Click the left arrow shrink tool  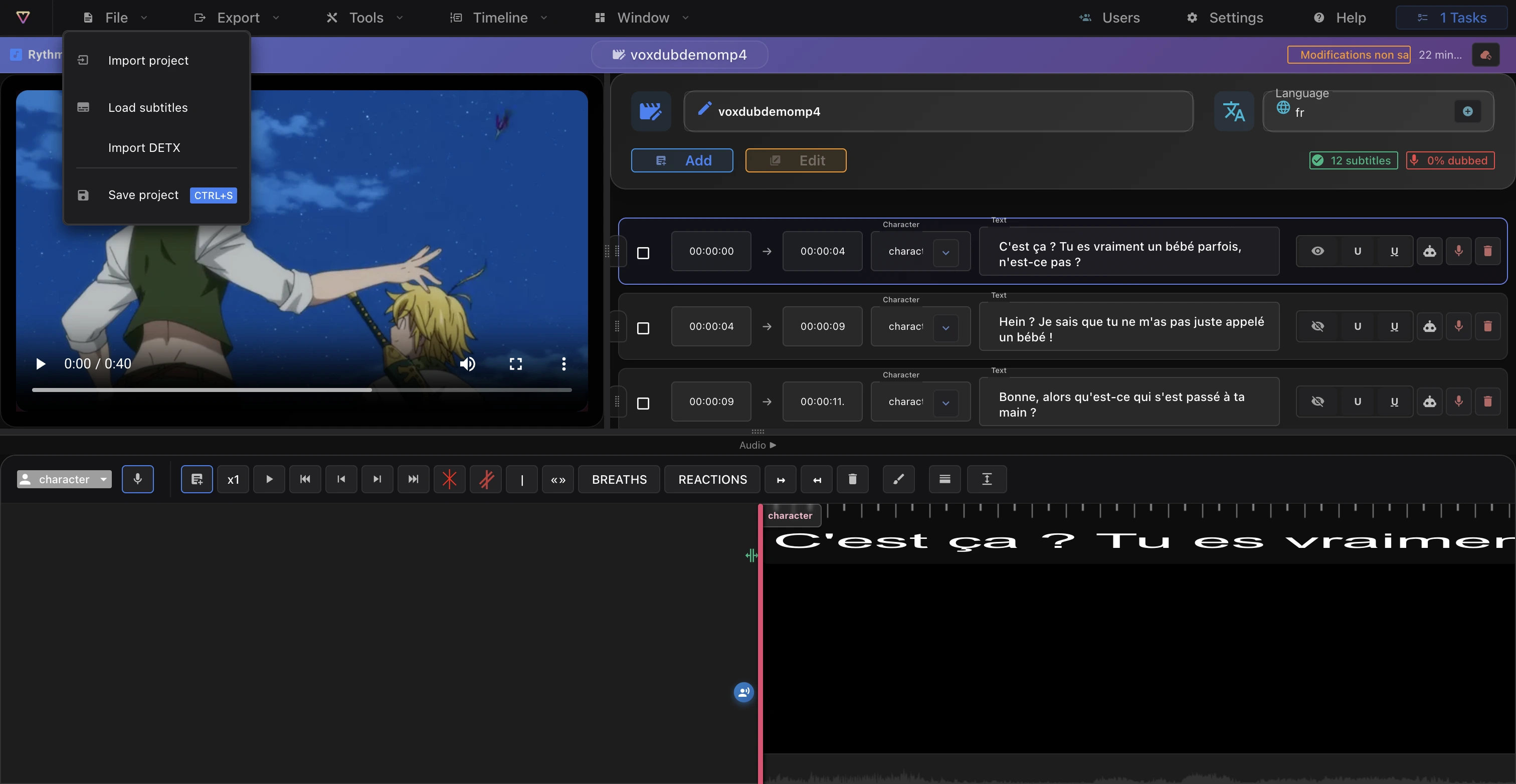tap(817, 479)
